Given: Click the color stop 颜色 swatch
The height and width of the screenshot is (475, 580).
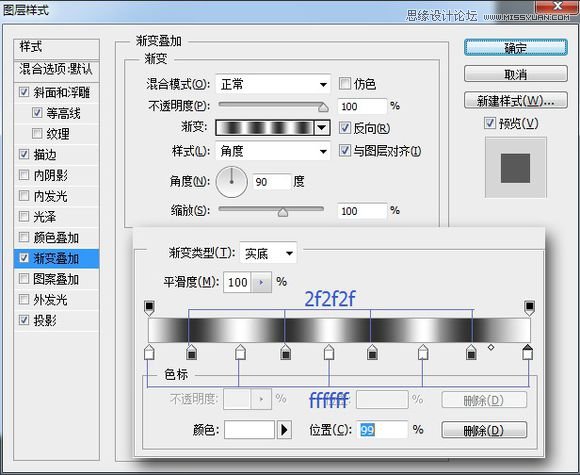Looking at the screenshot, I should tap(249, 429).
